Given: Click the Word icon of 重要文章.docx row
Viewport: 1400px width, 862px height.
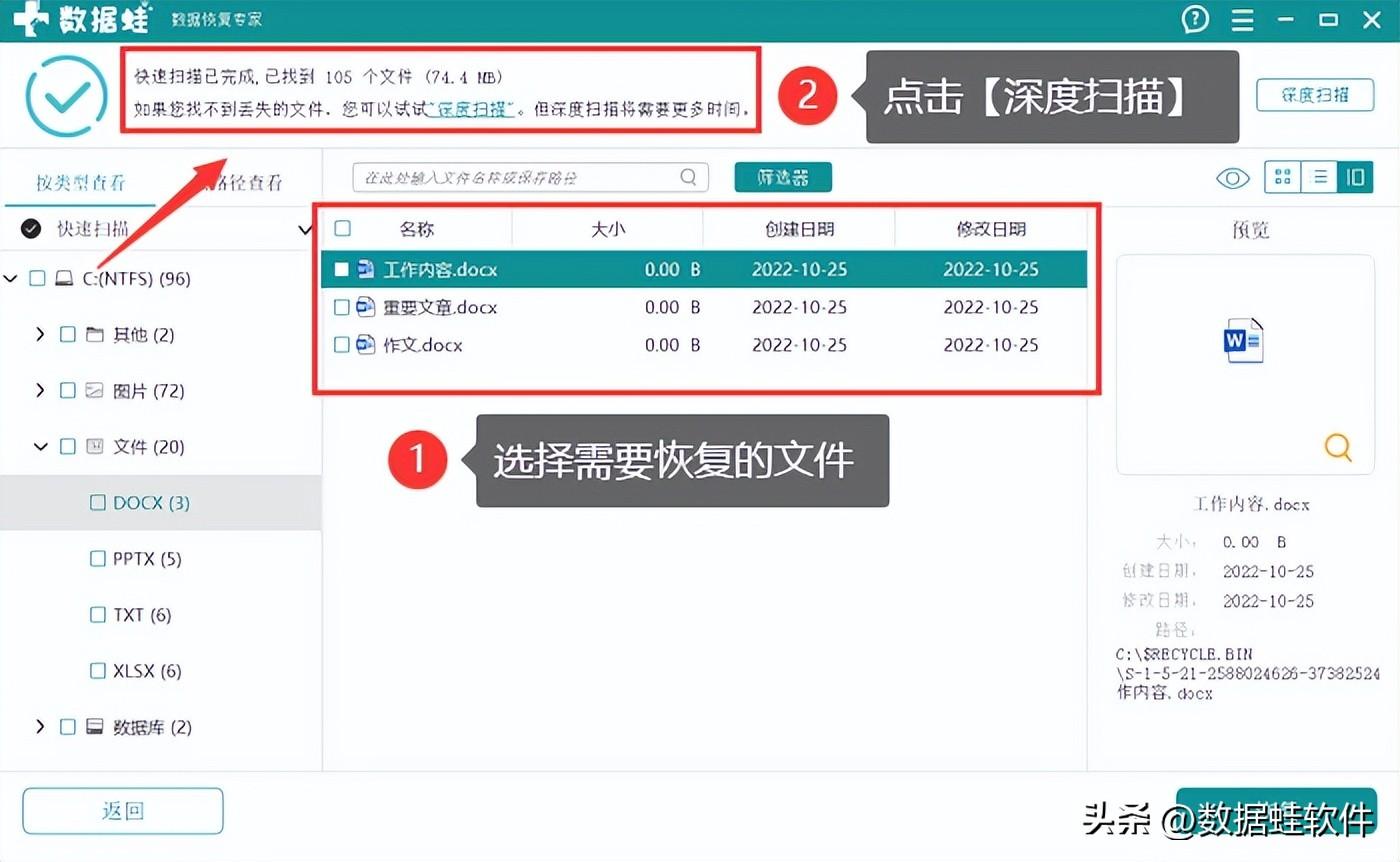Looking at the screenshot, I should 365,307.
